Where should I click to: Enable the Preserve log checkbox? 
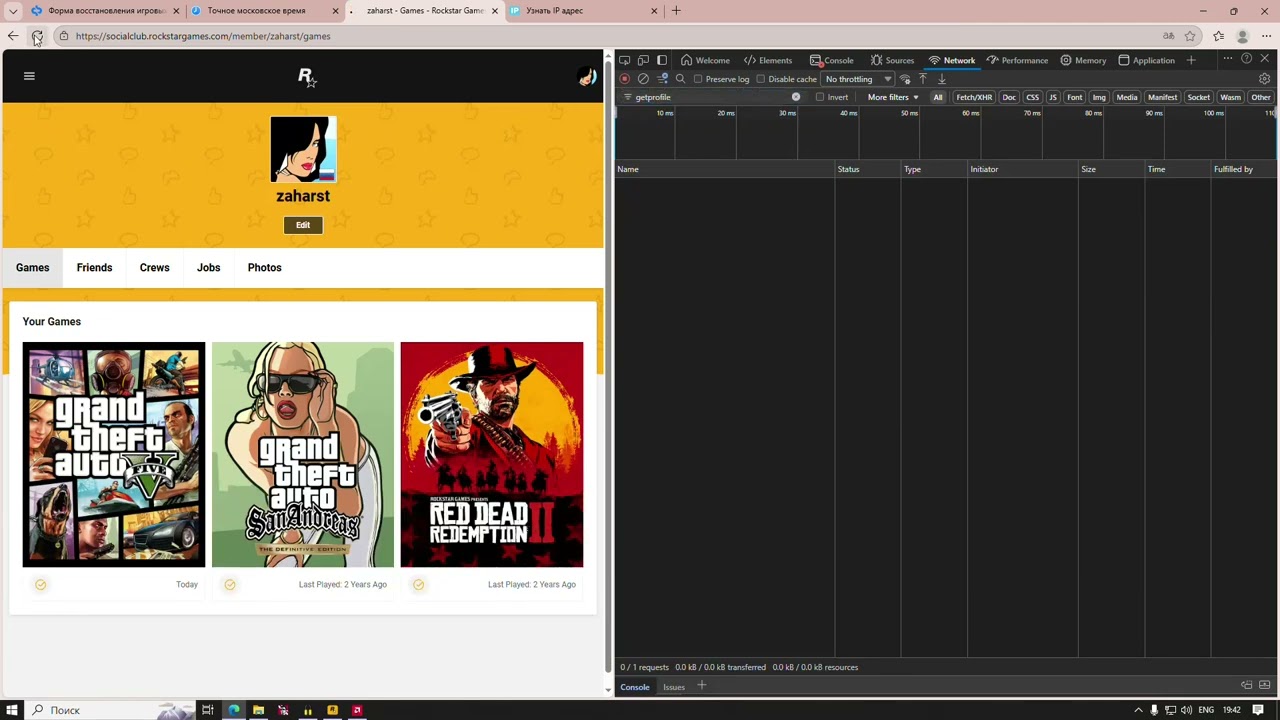698,79
